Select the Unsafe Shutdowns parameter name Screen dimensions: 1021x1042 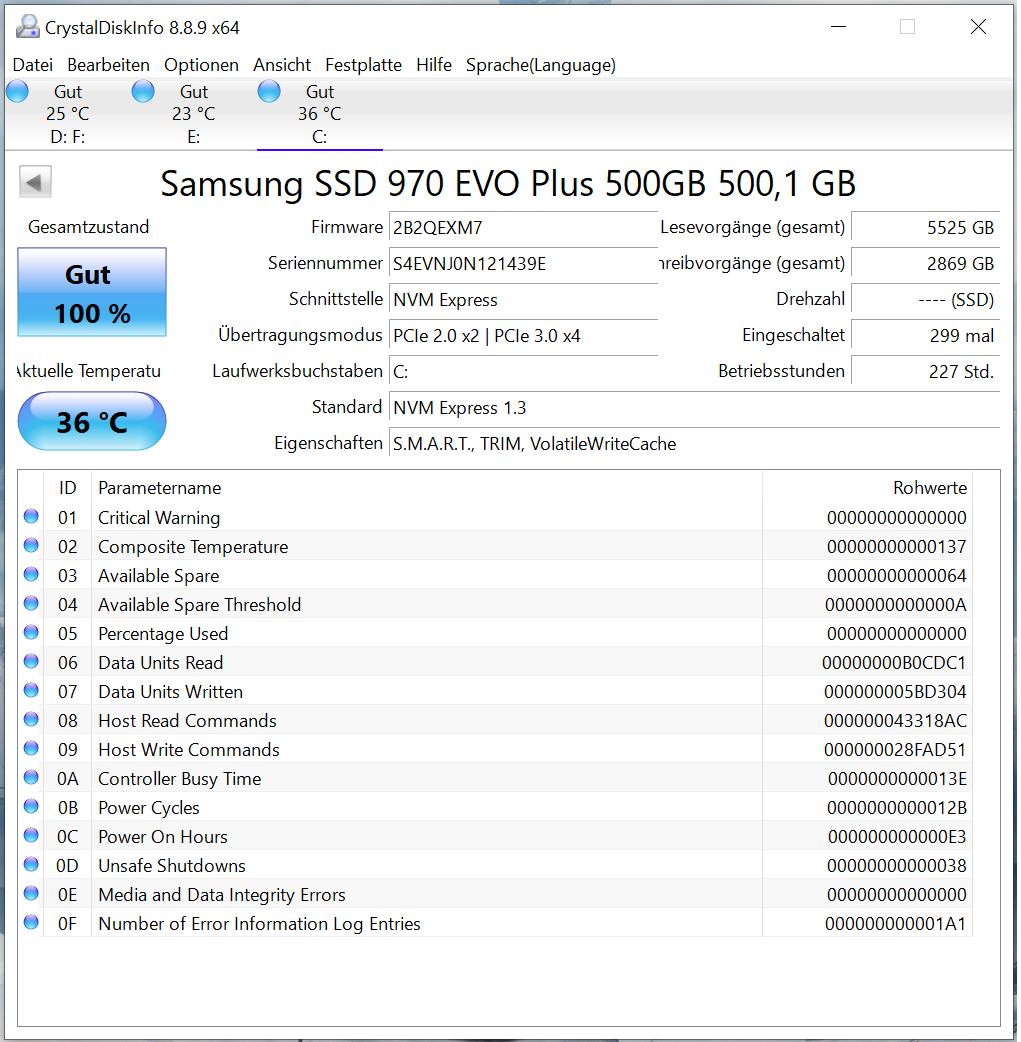pyautogui.click(x=171, y=866)
